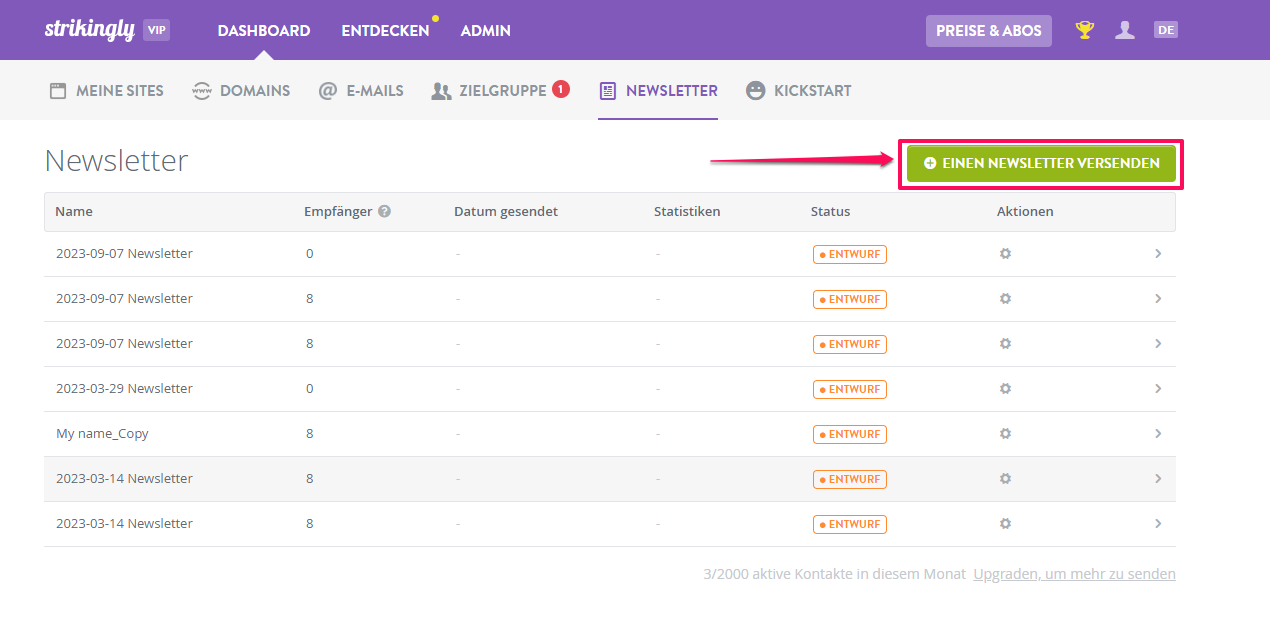Image resolution: width=1270 pixels, height=640 pixels.
Task: Open the Entdecken menu
Action: coord(385,31)
